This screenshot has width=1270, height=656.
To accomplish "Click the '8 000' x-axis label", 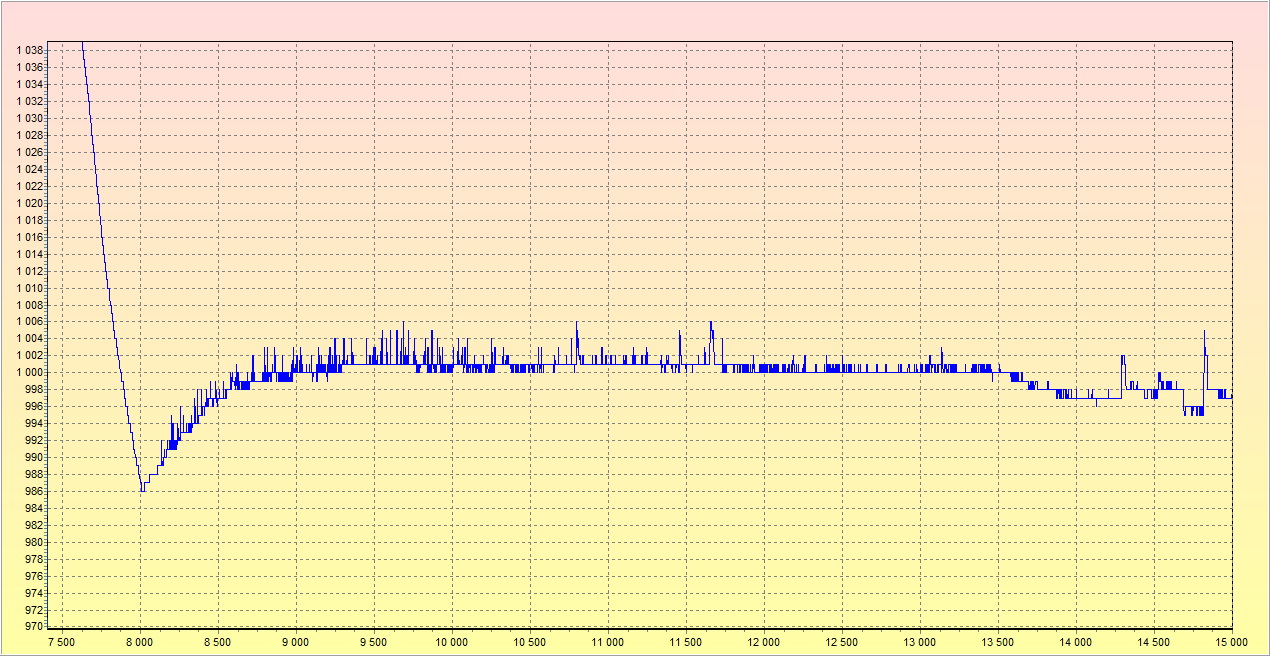I will coord(140,641).
